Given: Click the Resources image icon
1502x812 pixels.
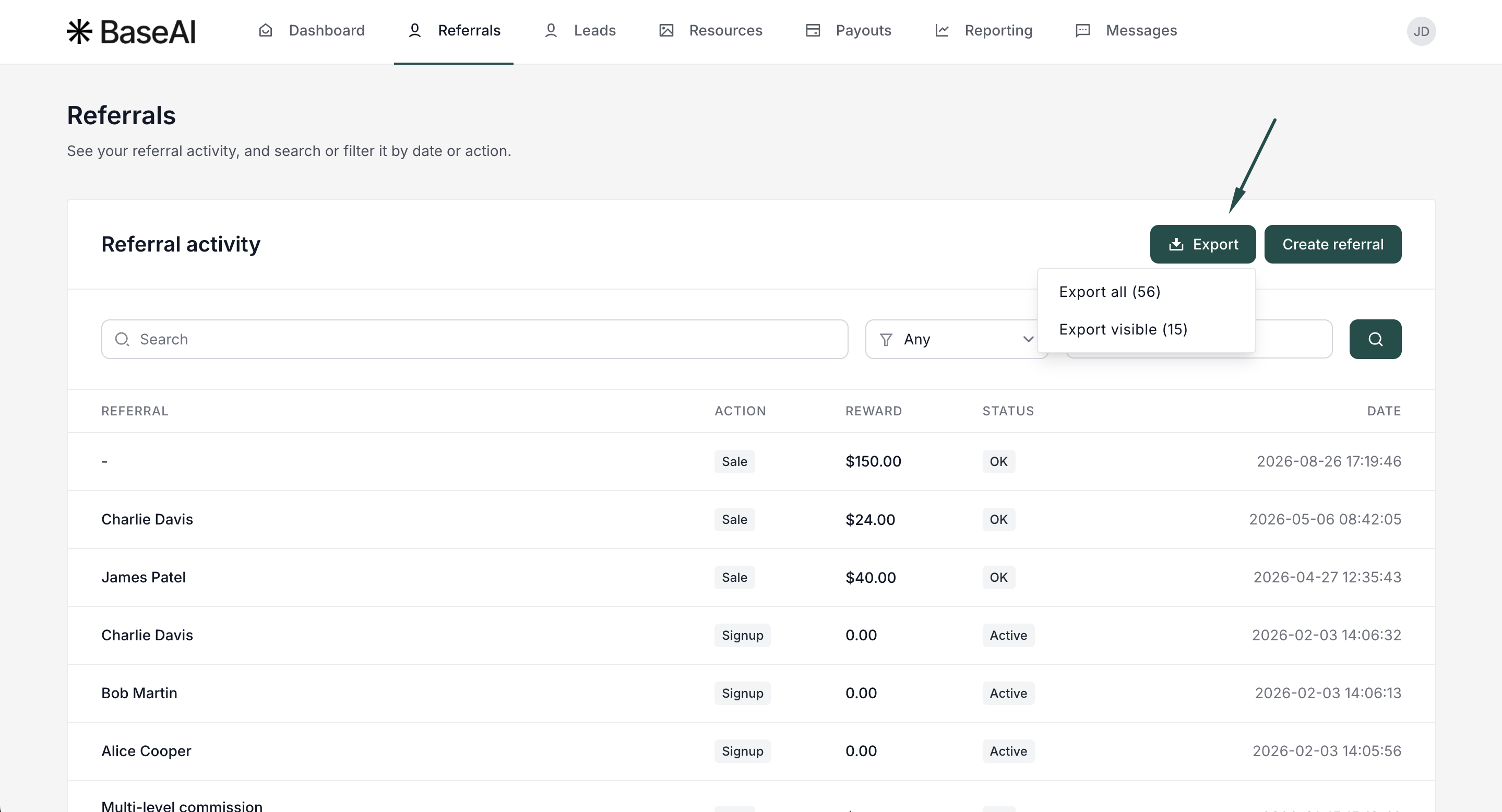Looking at the screenshot, I should coord(666,30).
